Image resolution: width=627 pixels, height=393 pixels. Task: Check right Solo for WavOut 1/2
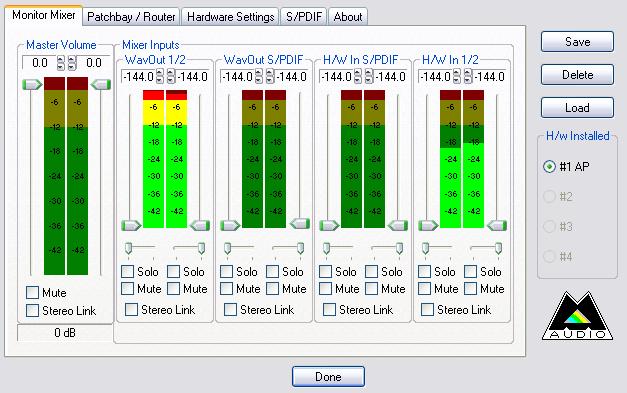(x=173, y=272)
